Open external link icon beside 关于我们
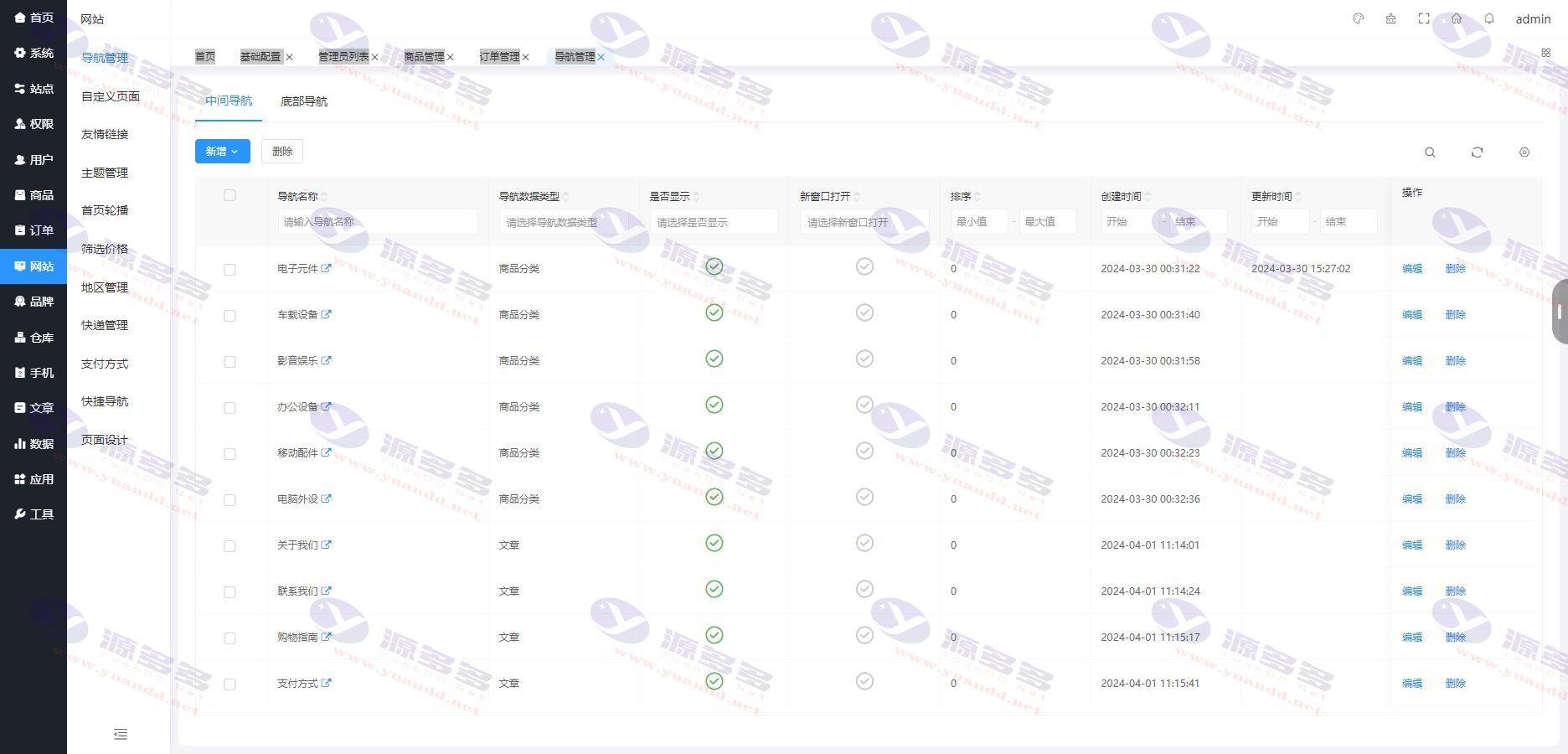 (x=327, y=545)
